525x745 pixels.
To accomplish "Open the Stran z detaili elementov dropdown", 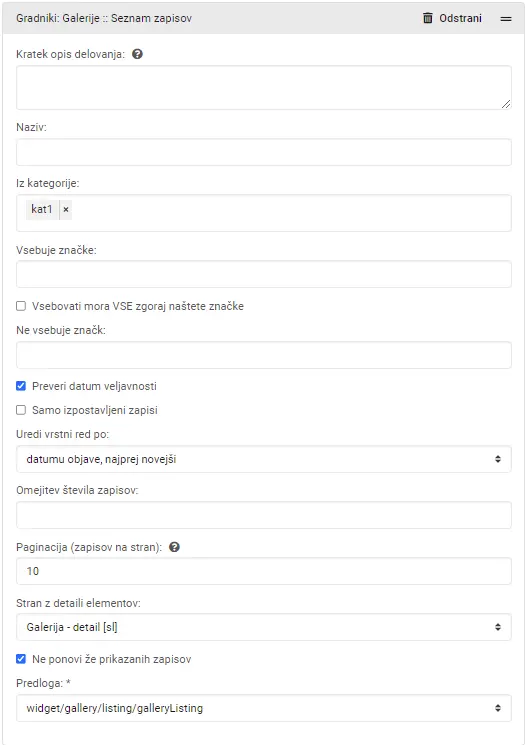I will tap(264, 627).
